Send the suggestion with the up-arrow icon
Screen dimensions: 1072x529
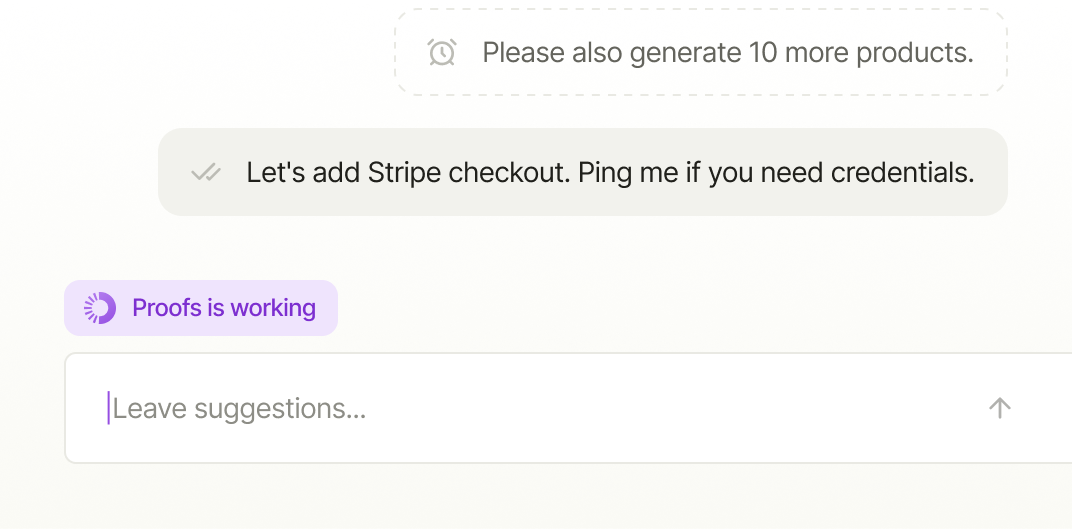[x=1000, y=408]
